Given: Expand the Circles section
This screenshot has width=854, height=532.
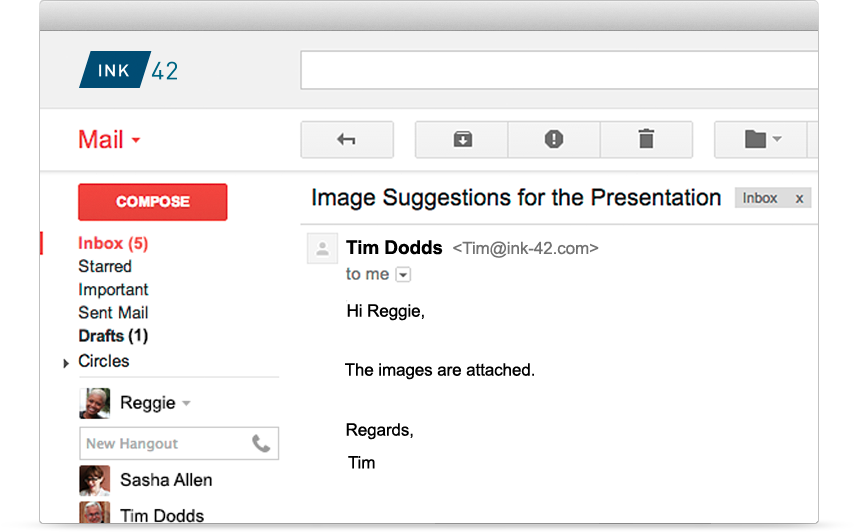Looking at the screenshot, I should pyautogui.click(x=66, y=363).
